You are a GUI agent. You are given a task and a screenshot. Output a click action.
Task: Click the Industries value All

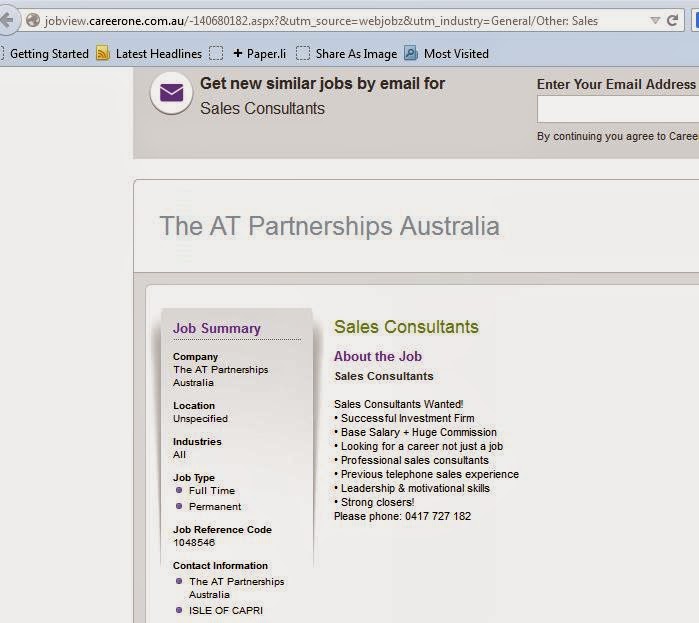tap(179, 455)
